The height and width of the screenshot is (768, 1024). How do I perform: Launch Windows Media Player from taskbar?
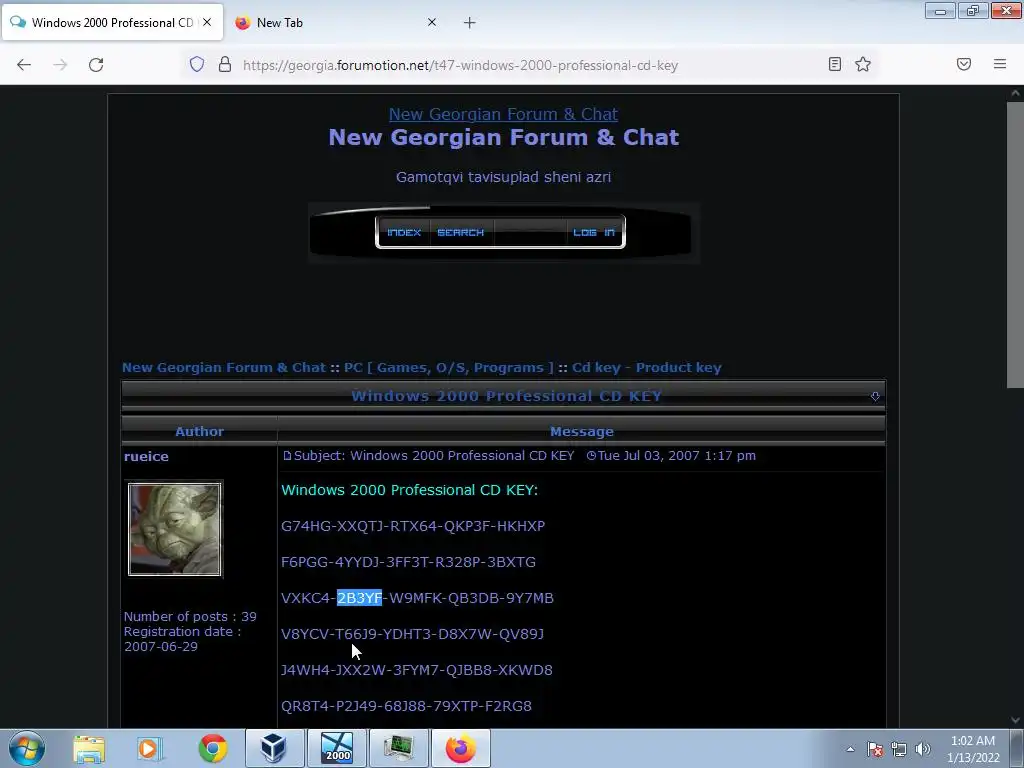pos(150,748)
